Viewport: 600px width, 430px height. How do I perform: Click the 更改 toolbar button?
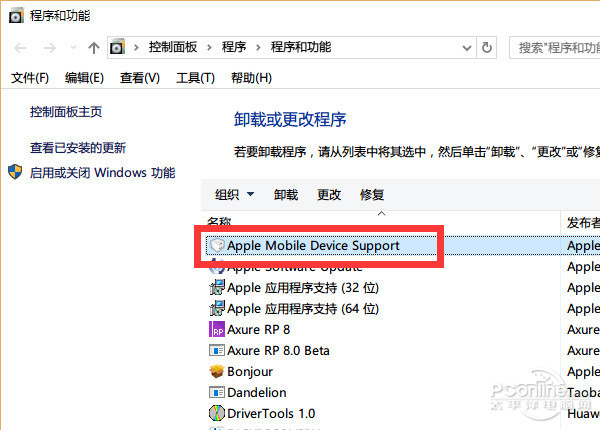329,195
